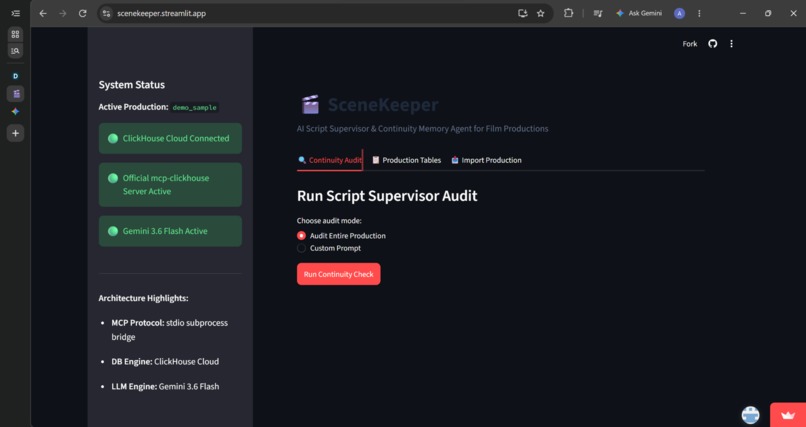
Task: Click the DB Engine: ClickHouse Cloud text
Action: pyautogui.click(x=165, y=362)
